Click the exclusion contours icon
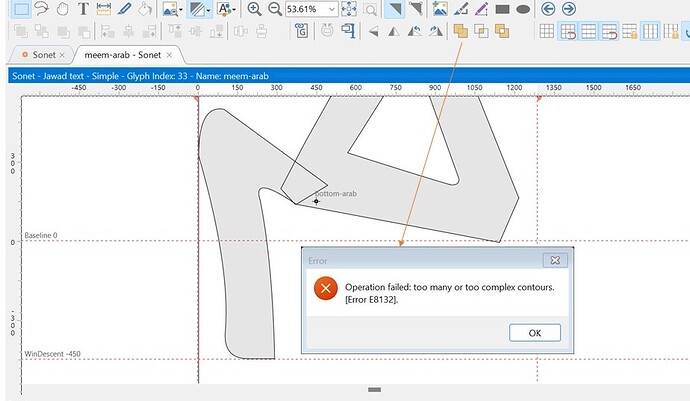 502,31
